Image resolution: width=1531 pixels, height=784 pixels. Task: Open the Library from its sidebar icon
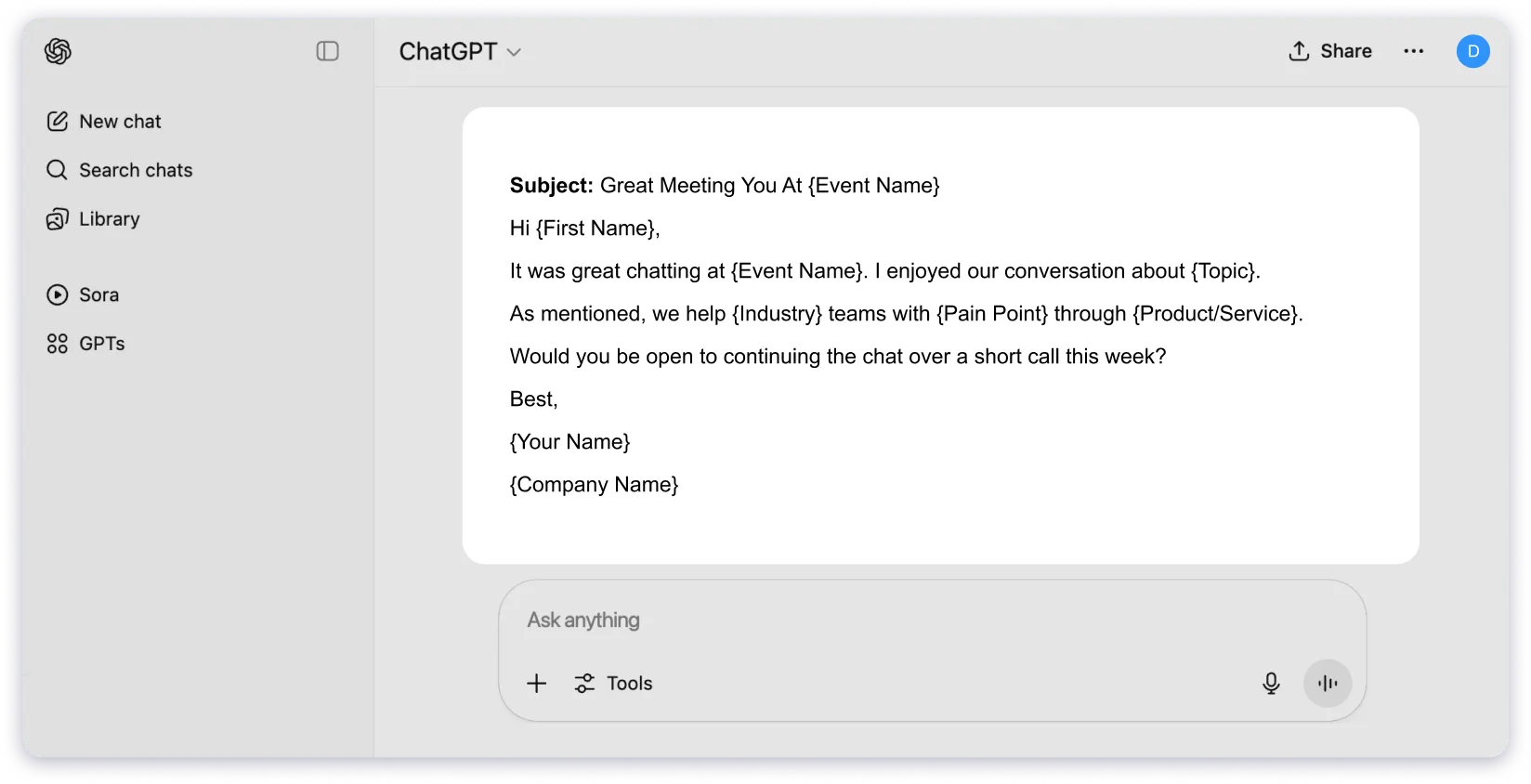point(57,218)
